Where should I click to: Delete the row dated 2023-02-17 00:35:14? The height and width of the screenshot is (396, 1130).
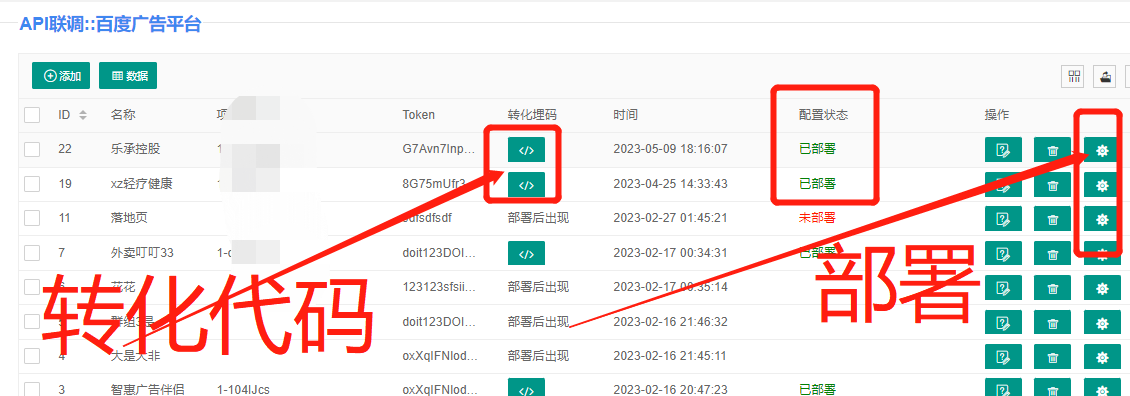[x=1052, y=288]
